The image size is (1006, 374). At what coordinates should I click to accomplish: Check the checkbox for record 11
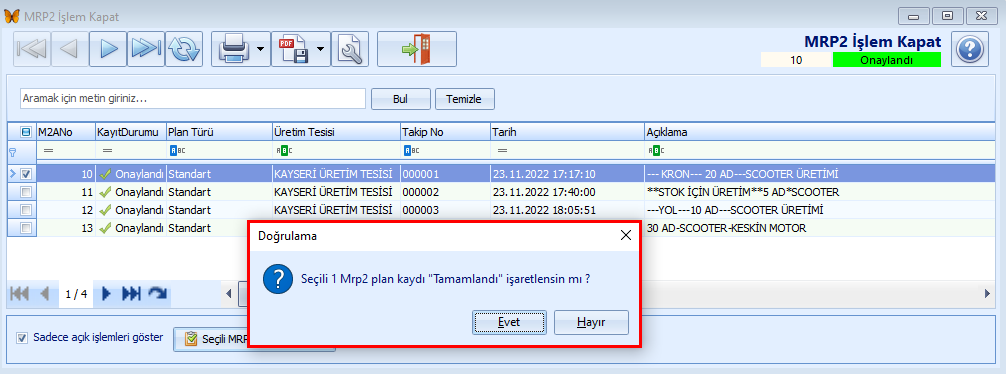26,192
